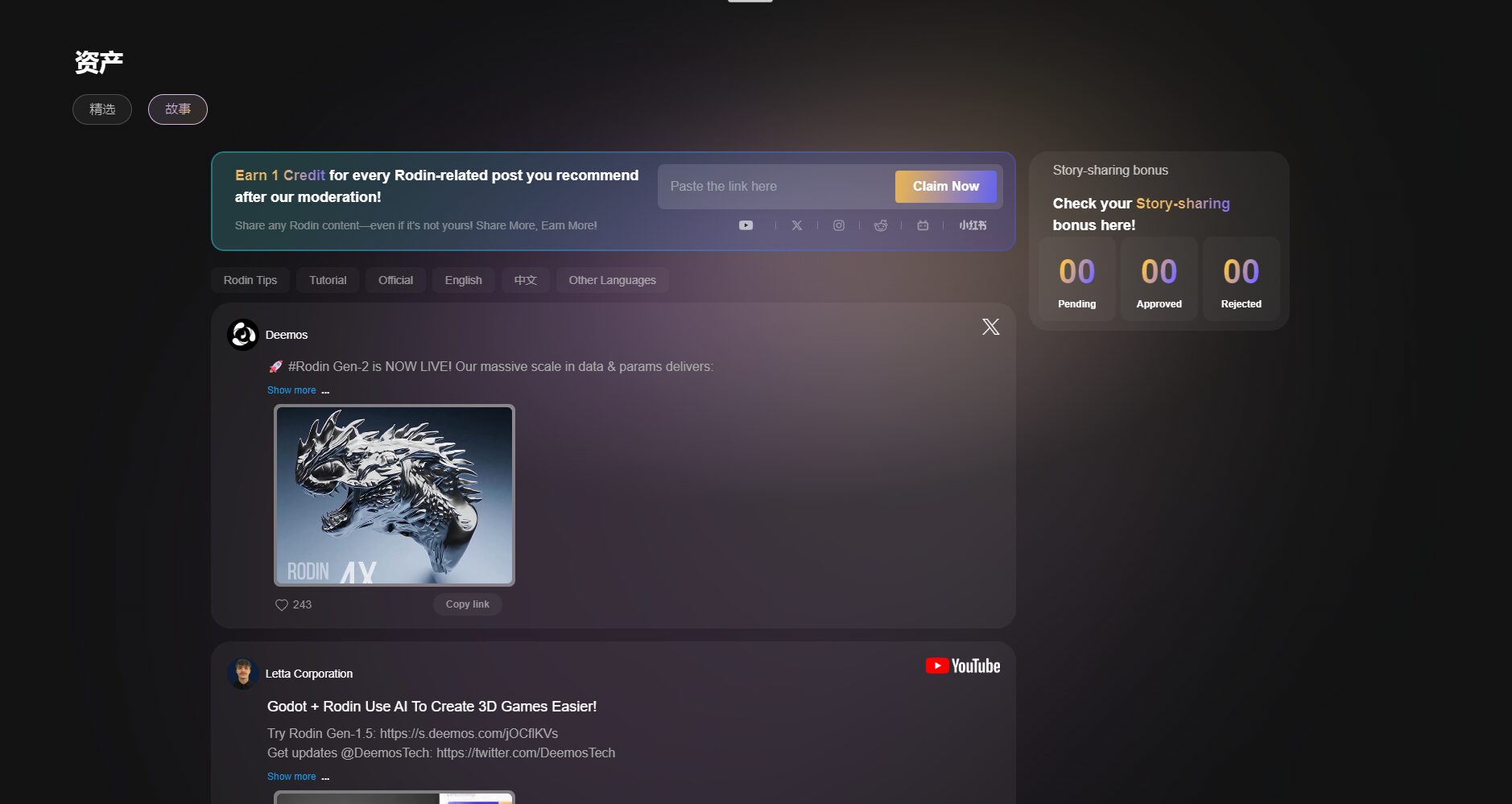Click the Instagram icon in the banner
1512x804 pixels.
tap(838, 225)
